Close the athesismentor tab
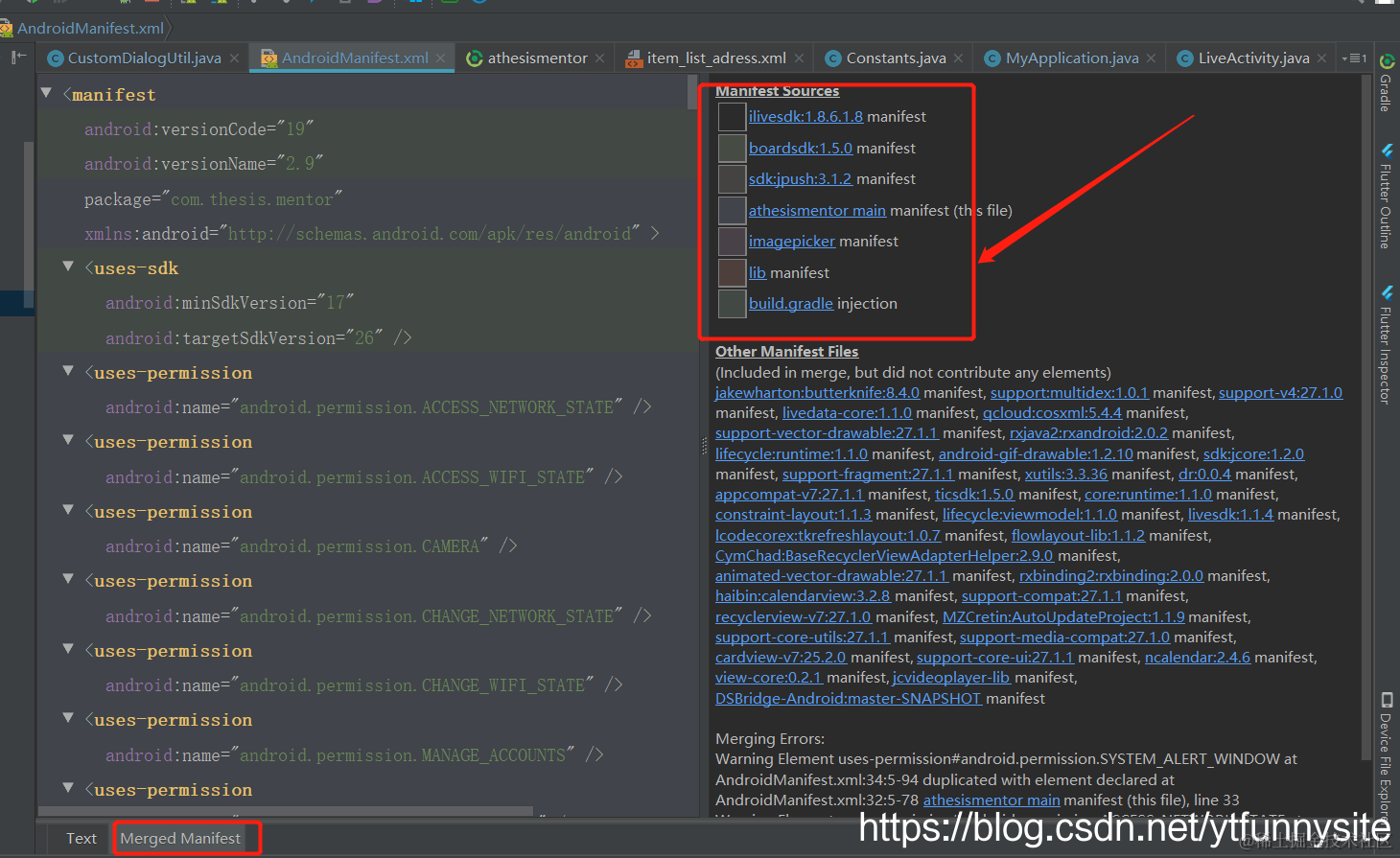 (x=599, y=58)
